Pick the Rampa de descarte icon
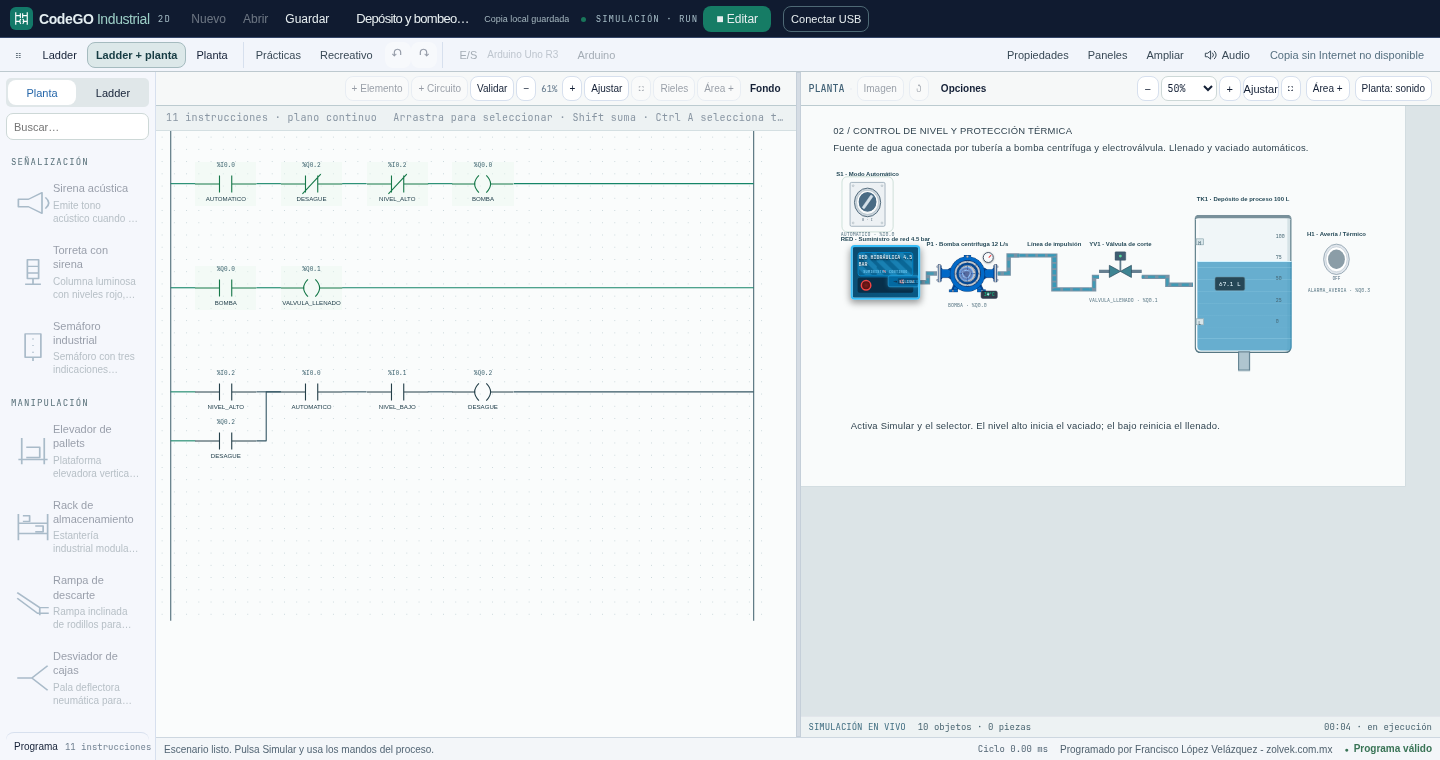This screenshot has width=1440, height=760. coord(33,603)
